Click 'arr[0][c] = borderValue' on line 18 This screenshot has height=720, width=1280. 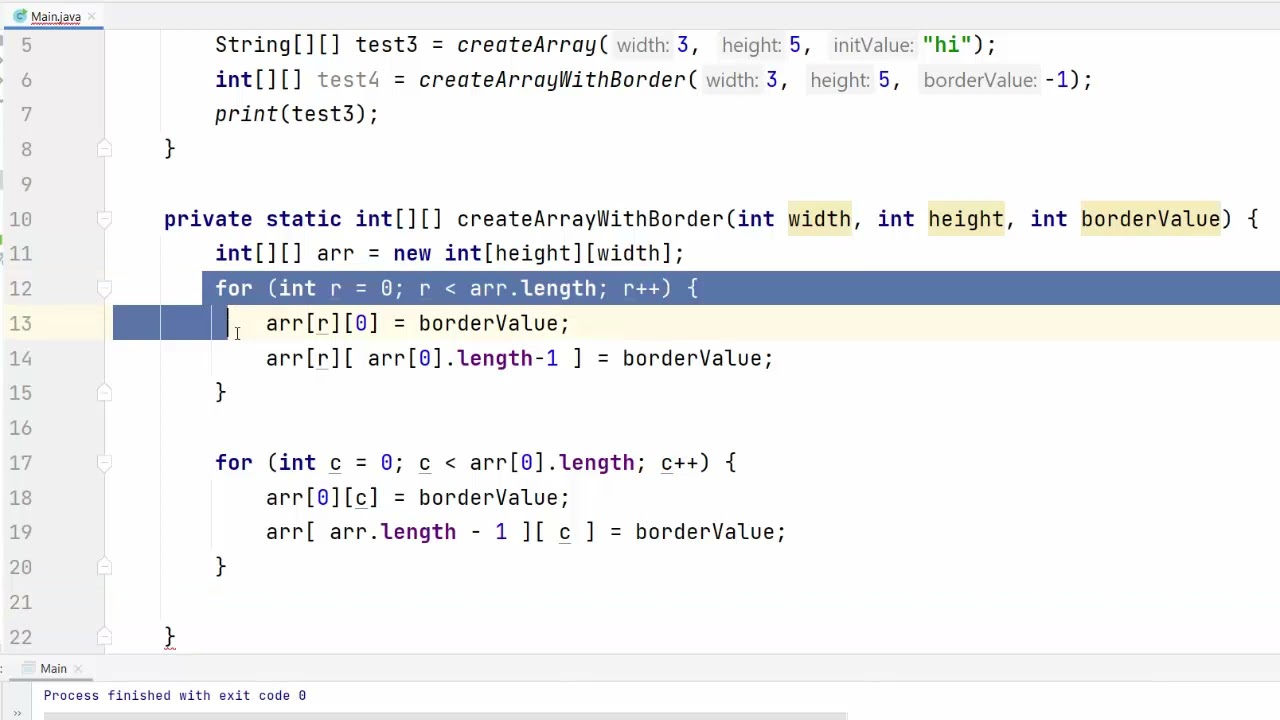pos(411,498)
